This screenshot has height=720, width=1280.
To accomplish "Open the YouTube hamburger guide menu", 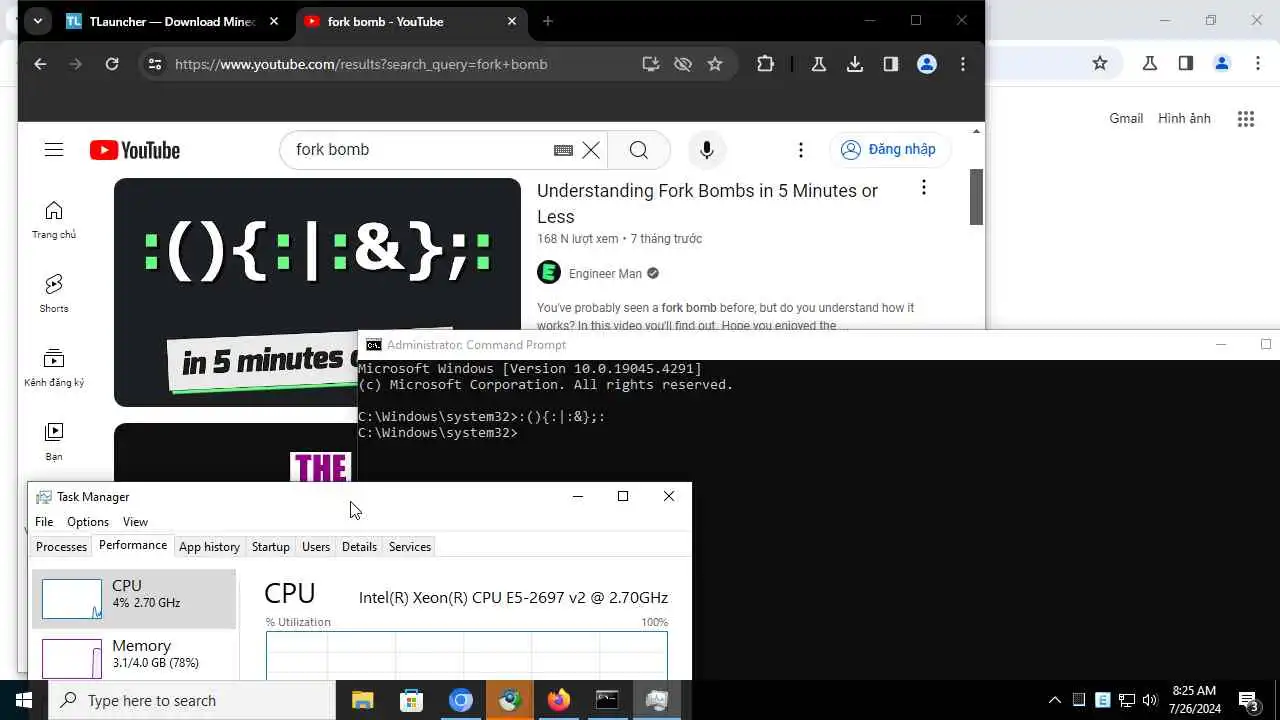I will pos(54,150).
